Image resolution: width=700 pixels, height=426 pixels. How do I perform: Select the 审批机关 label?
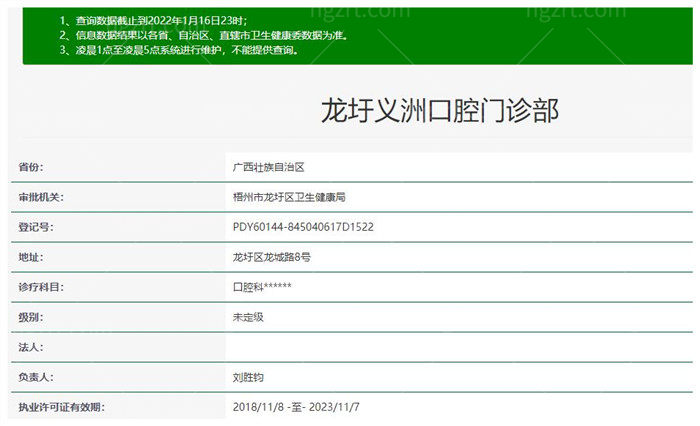click(x=41, y=197)
